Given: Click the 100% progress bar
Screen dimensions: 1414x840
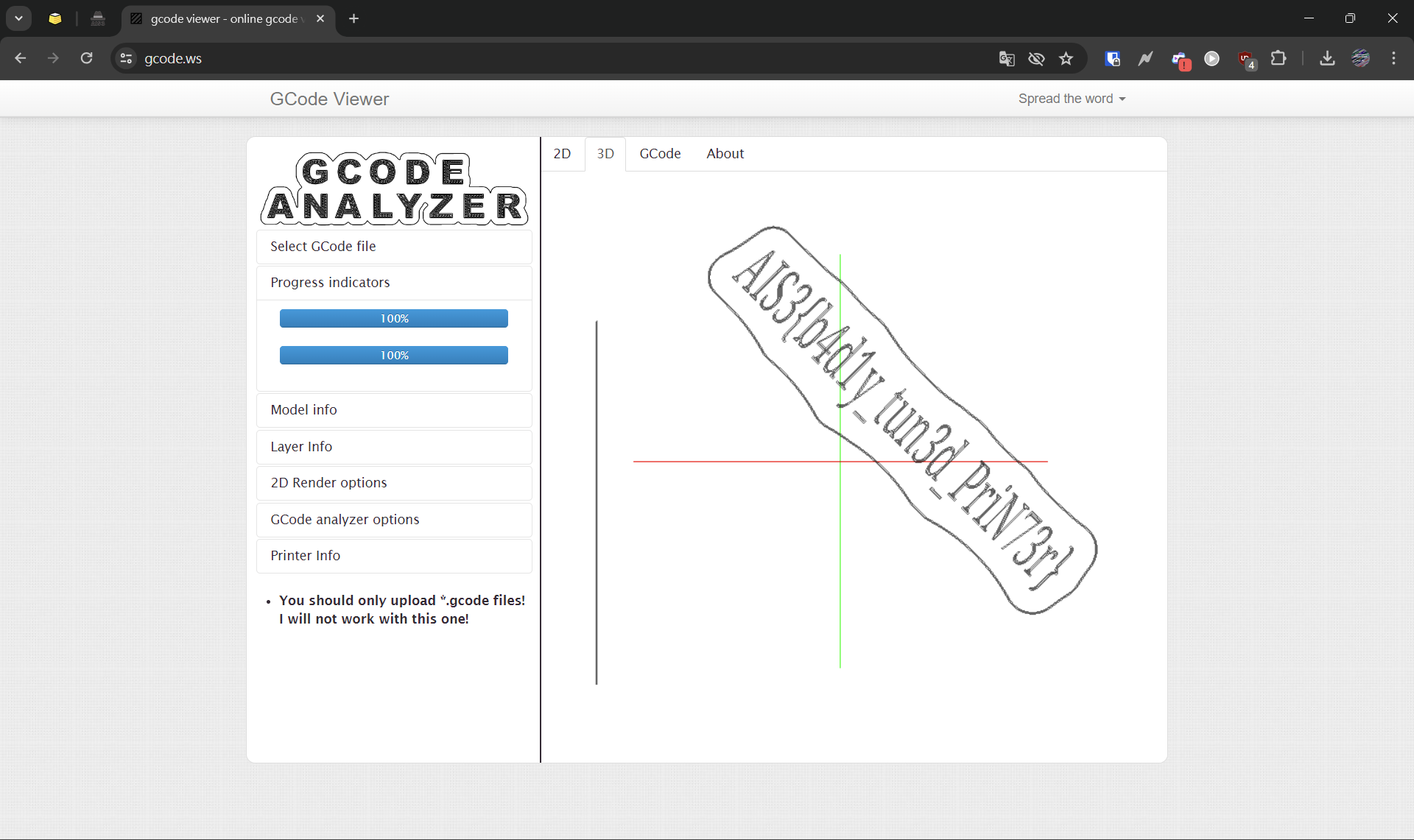Looking at the screenshot, I should [393, 318].
